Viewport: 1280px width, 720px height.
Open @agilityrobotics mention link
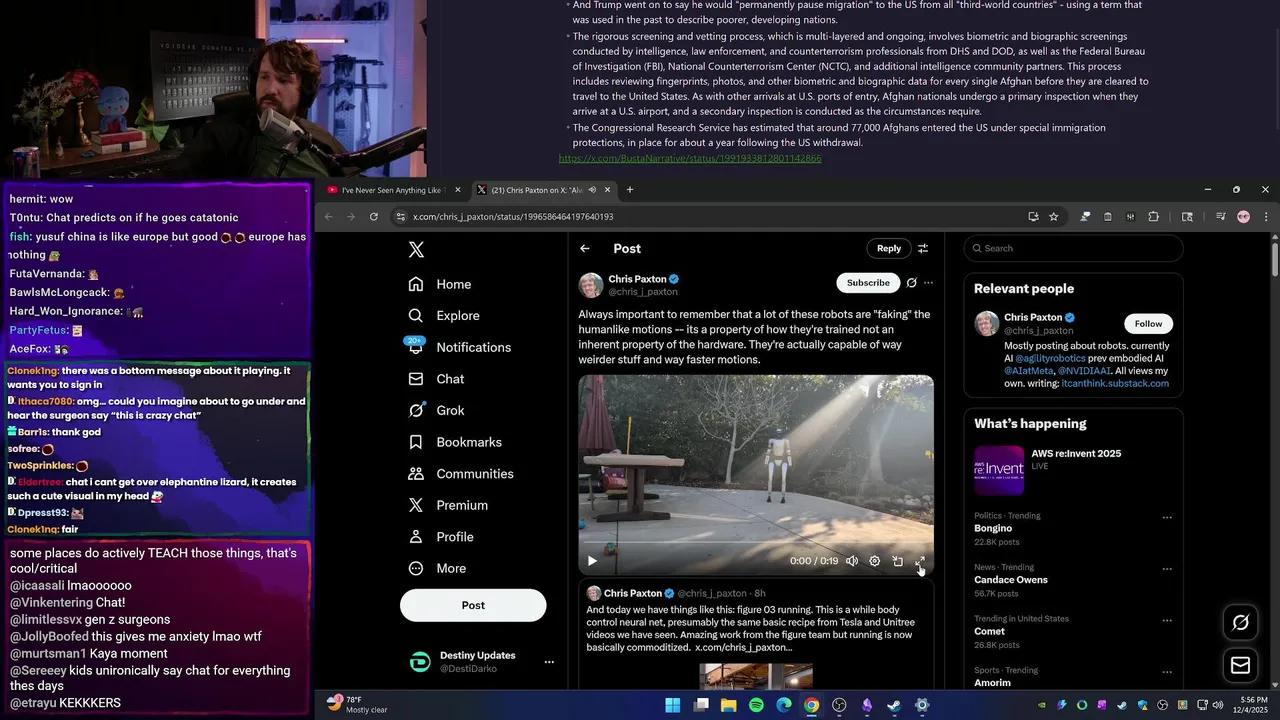[x=1050, y=358]
